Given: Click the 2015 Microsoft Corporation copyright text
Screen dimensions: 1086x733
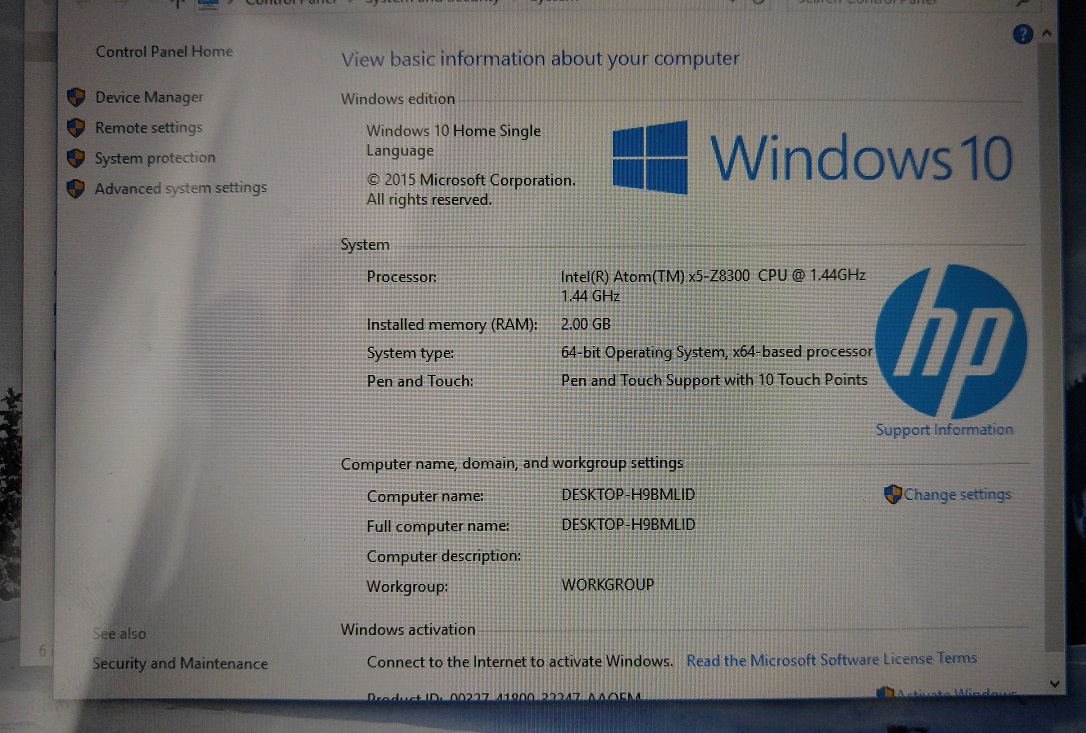Looking at the screenshot, I should coord(471,190).
